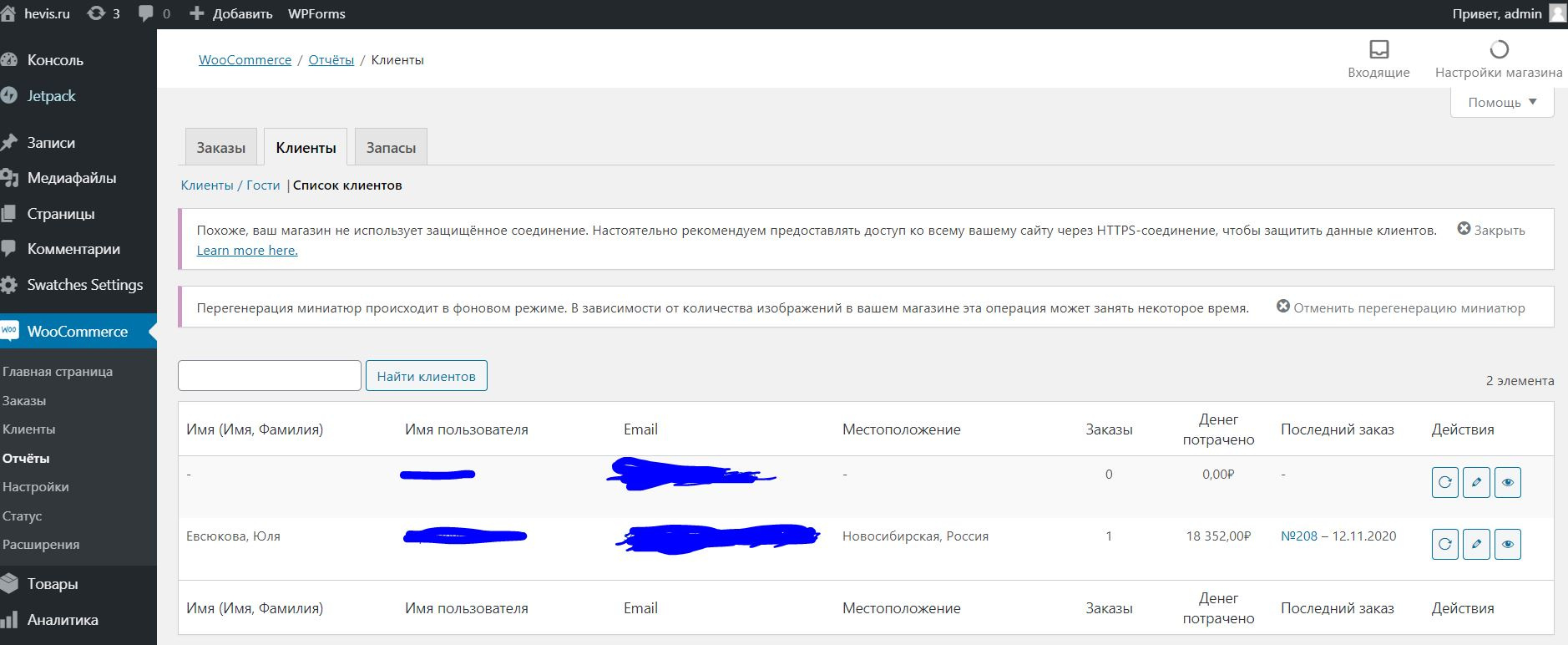The width and height of the screenshot is (1568, 645).
Task: Click the Медиафайлы sidebar icon
Action: point(8,178)
